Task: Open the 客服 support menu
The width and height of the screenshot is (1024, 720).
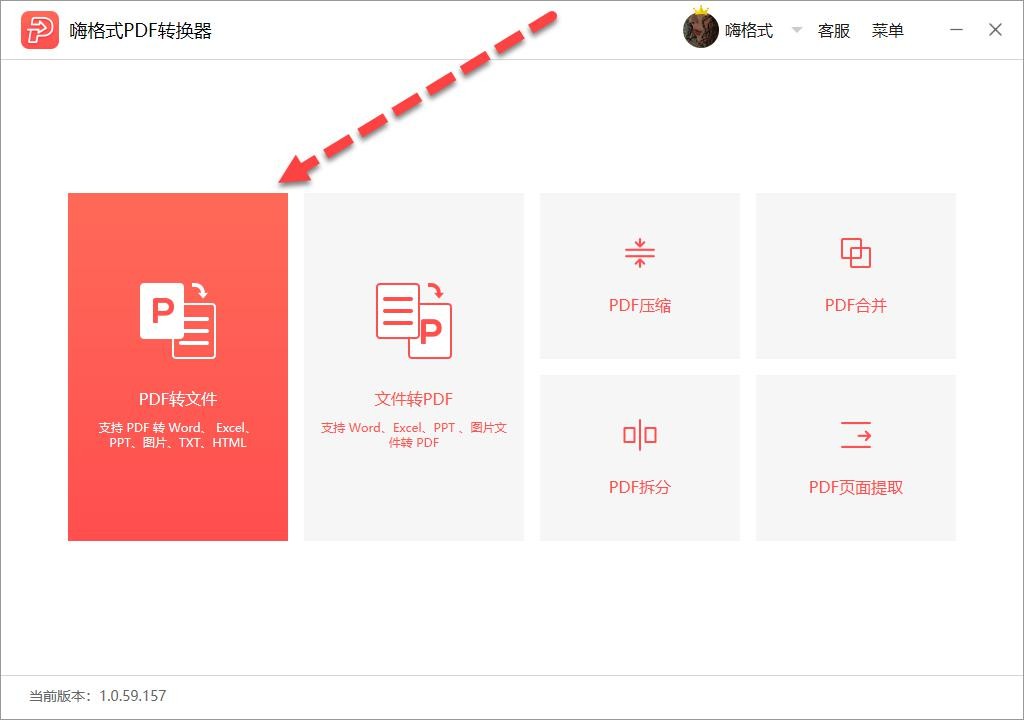Action: pos(834,31)
